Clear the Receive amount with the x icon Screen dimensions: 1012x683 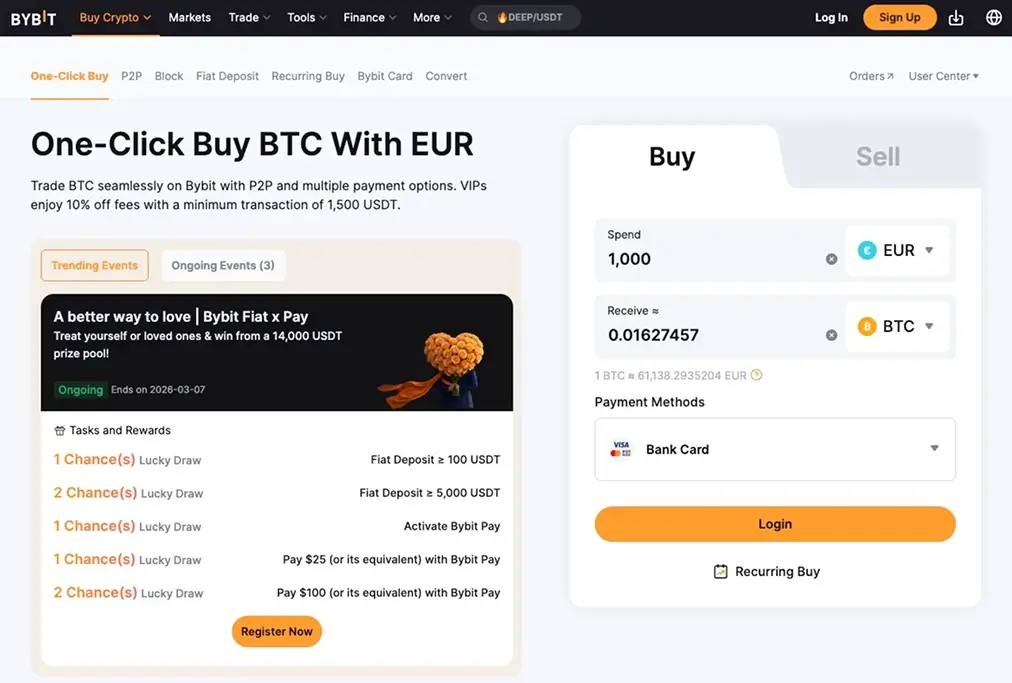coord(831,335)
